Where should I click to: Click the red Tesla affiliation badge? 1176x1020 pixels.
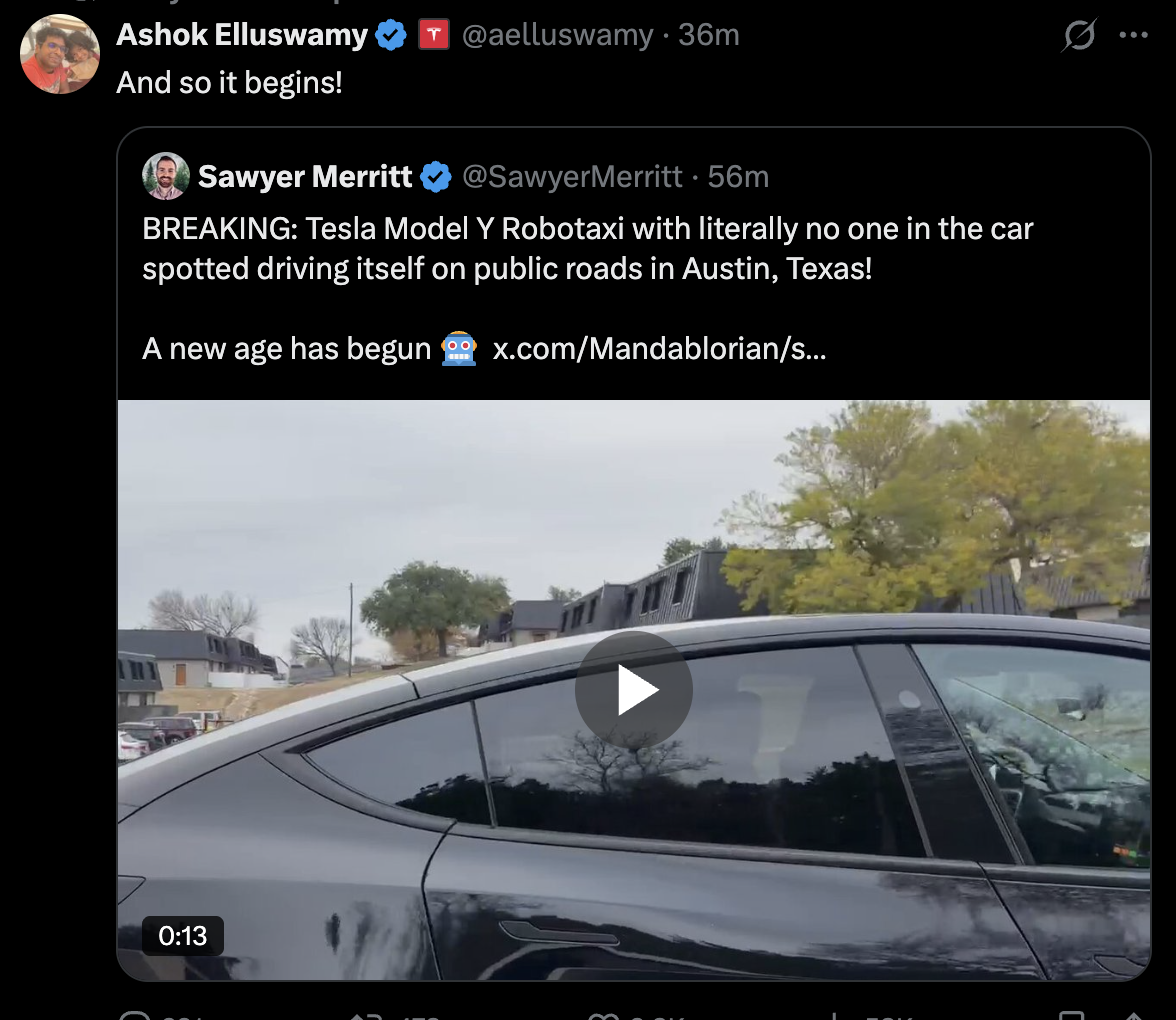tap(433, 36)
